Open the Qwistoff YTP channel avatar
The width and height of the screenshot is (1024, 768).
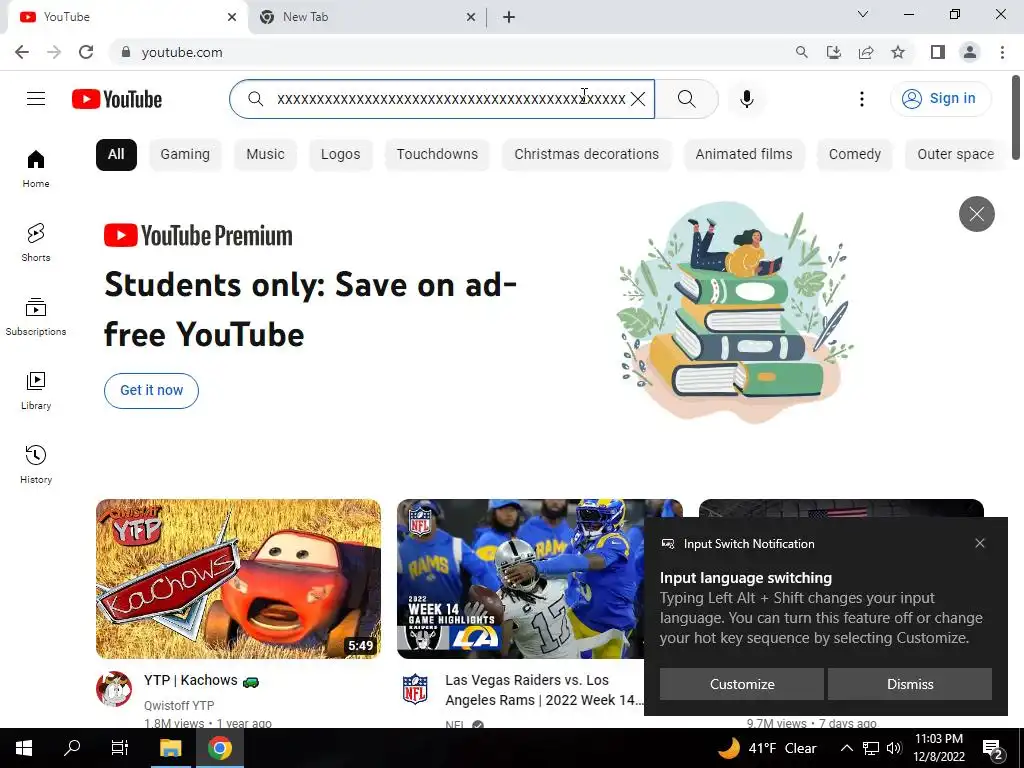(x=114, y=688)
